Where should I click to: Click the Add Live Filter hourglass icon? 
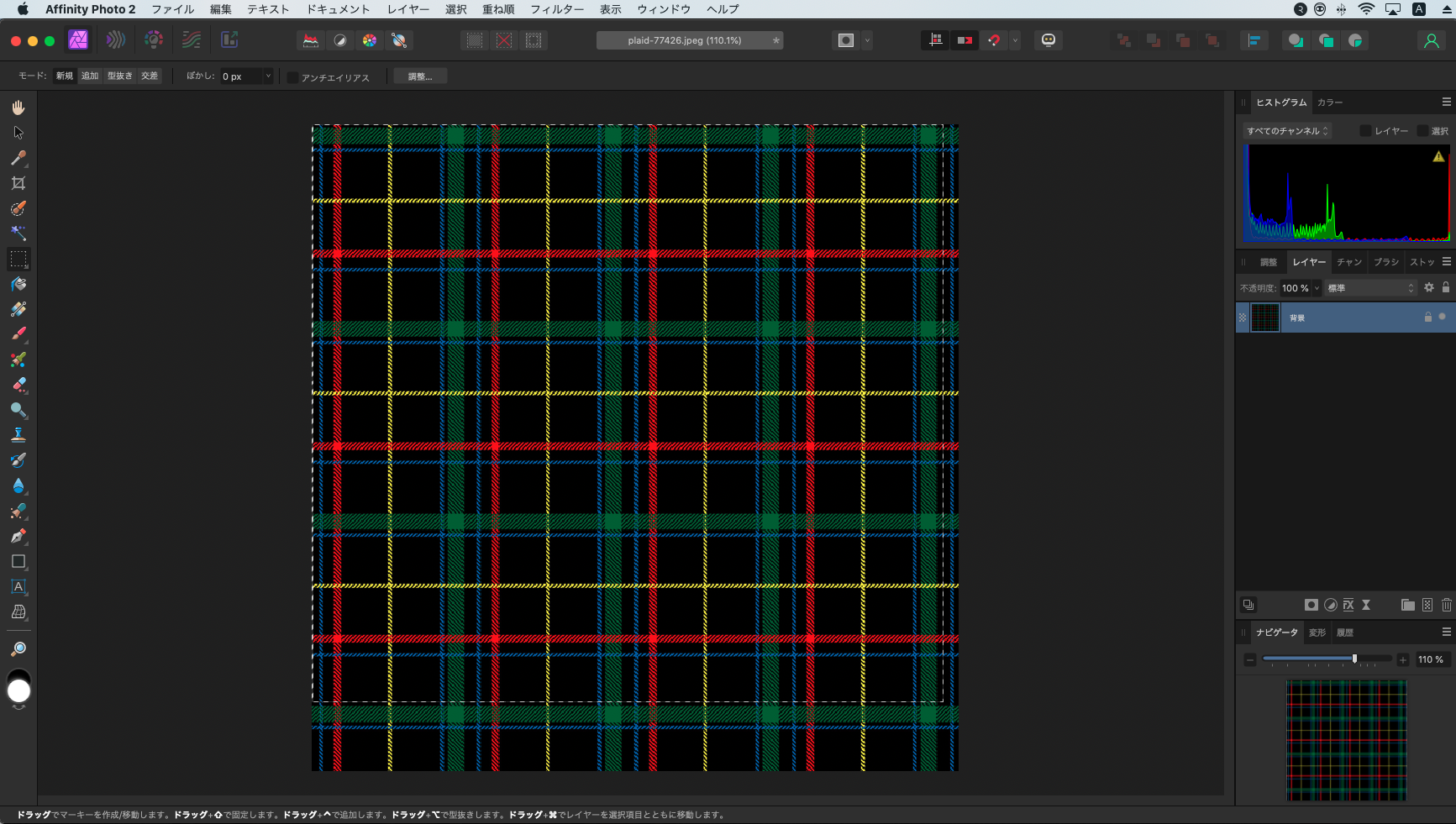[x=1366, y=605]
